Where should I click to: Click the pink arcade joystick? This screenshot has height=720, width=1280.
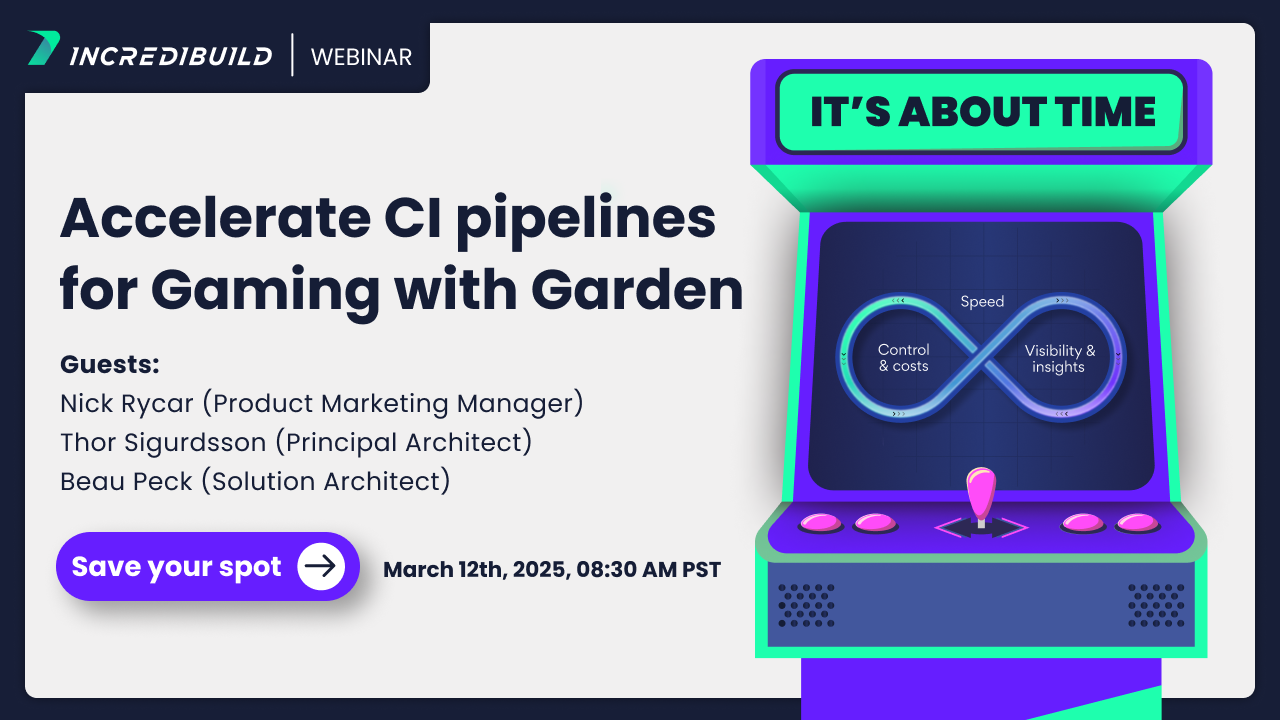(981, 495)
